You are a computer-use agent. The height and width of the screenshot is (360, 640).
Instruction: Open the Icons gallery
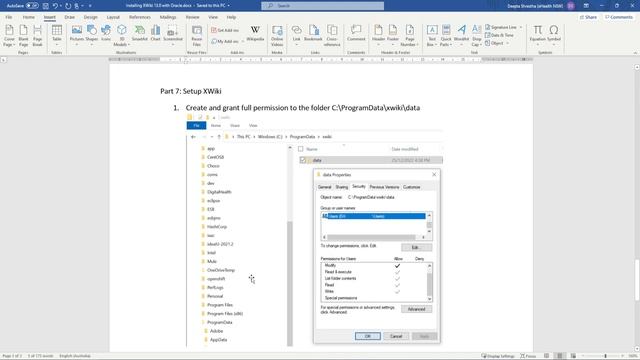(106, 33)
